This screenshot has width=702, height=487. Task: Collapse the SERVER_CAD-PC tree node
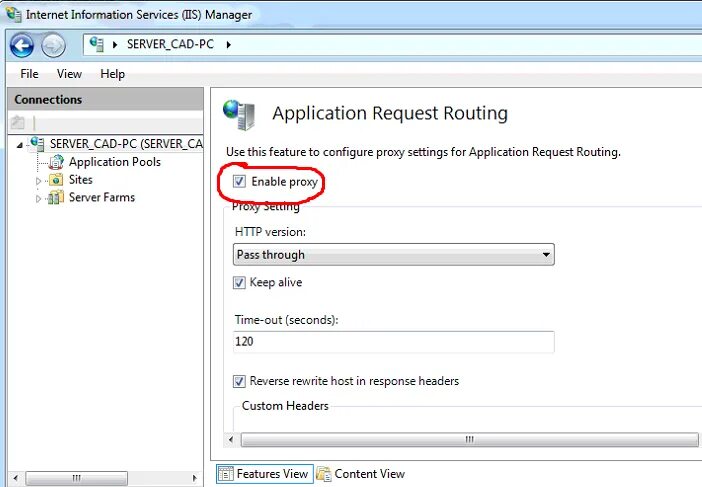coord(19,145)
